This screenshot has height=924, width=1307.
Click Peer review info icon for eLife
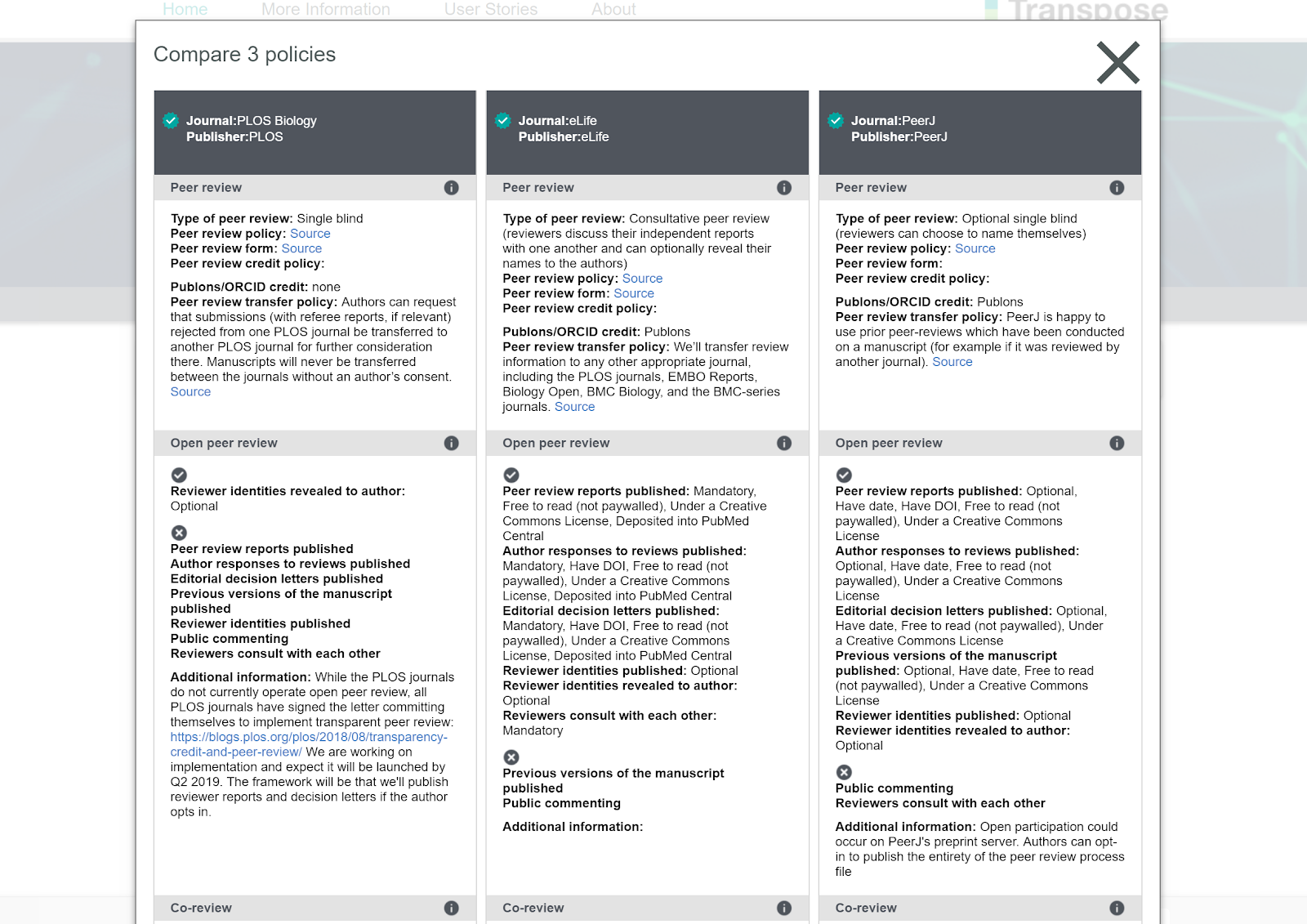point(784,188)
